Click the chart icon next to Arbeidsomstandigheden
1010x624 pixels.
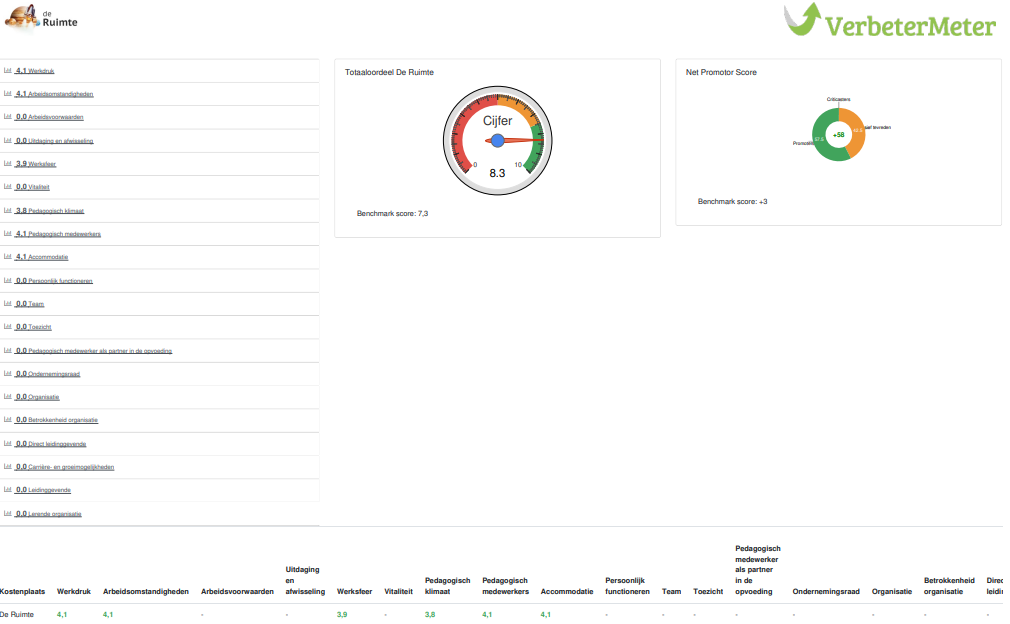[x=8, y=94]
